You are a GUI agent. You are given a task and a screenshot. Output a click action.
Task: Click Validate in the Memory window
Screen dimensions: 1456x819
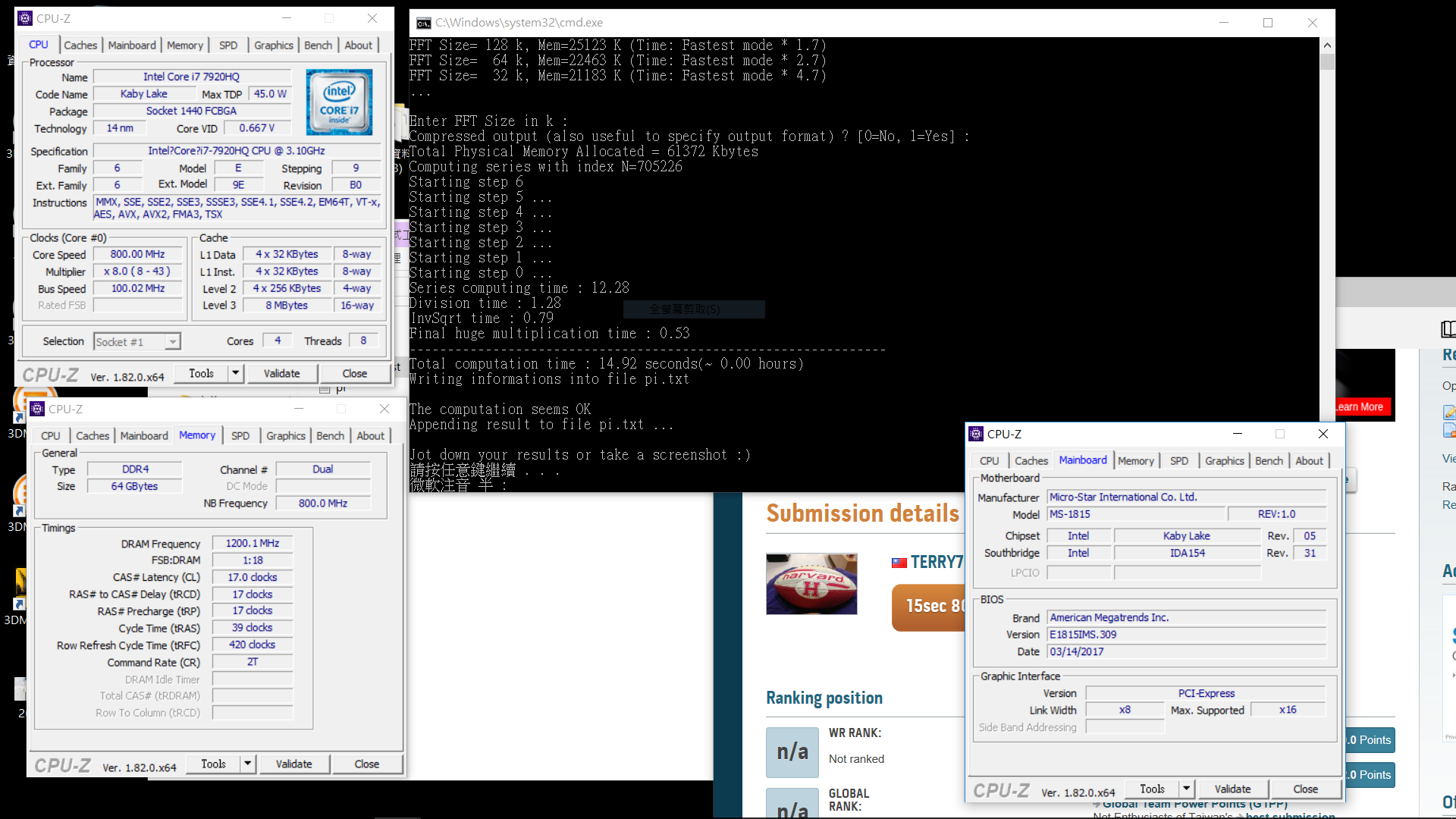[293, 764]
